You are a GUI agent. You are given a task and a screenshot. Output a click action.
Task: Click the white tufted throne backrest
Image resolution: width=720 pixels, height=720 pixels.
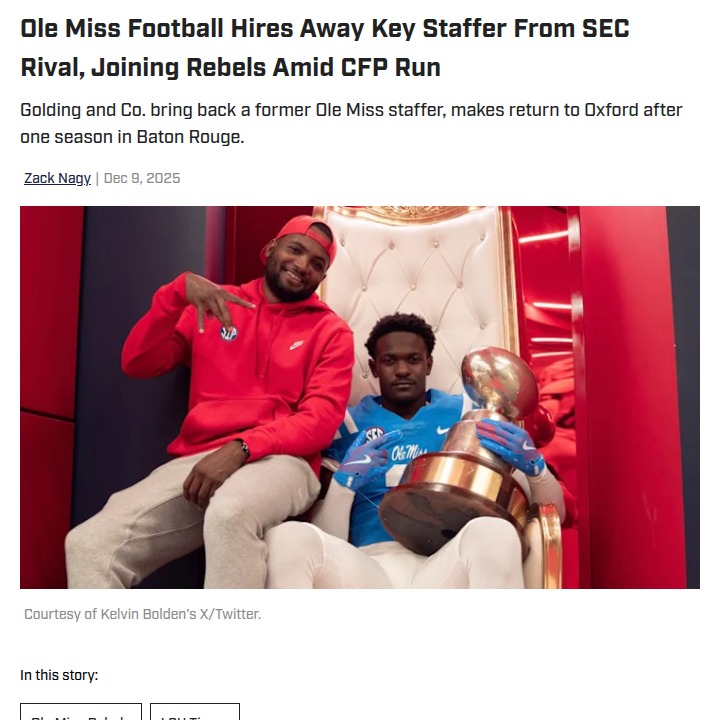coord(420,270)
